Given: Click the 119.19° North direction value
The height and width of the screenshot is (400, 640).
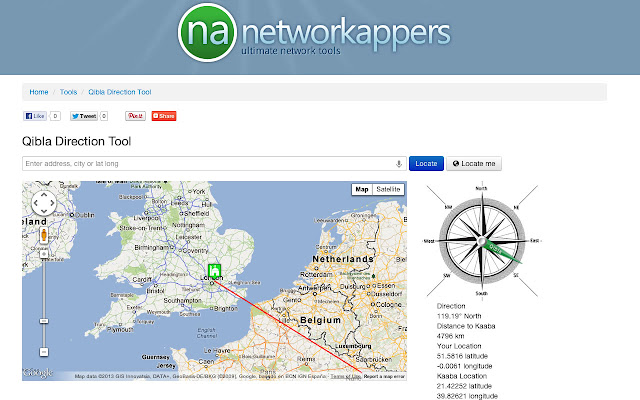Looking at the screenshot, I should click(459, 316).
